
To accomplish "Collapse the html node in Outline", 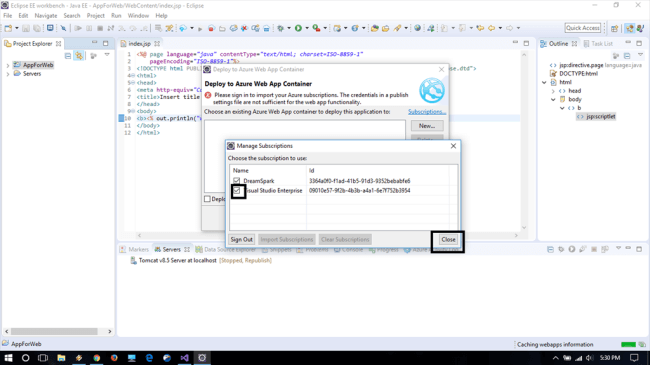I will pos(544,83).
